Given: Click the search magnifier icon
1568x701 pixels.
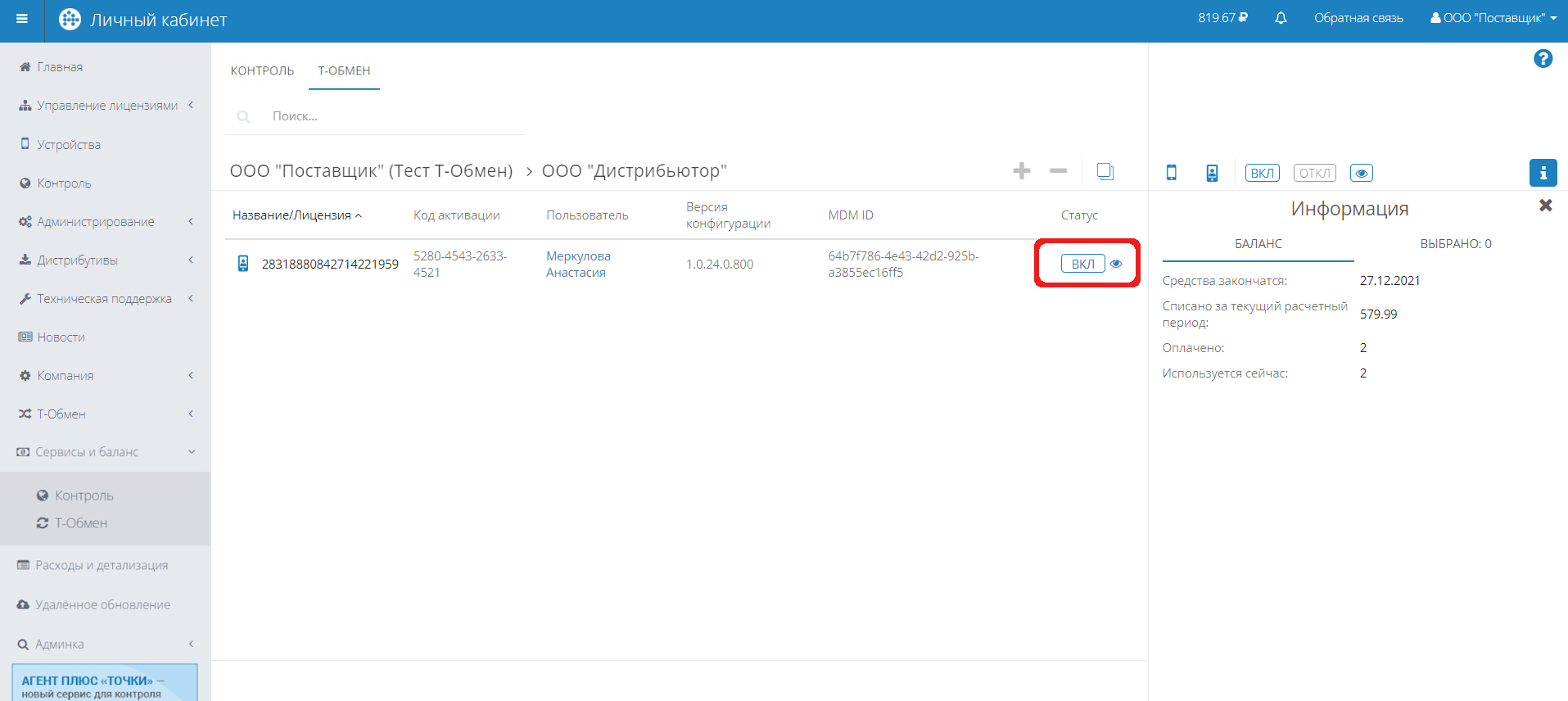Looking at the screenshot, I should [243, 116].
